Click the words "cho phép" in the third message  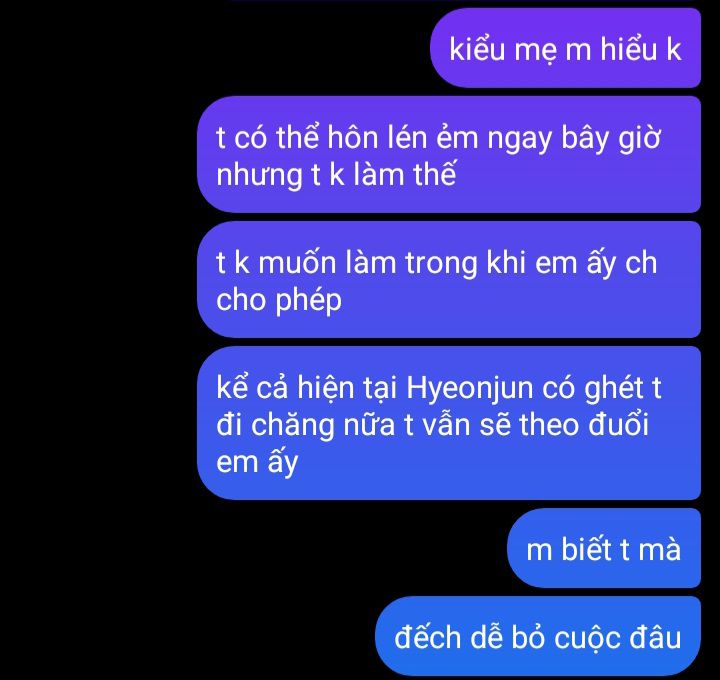(279, 301)
